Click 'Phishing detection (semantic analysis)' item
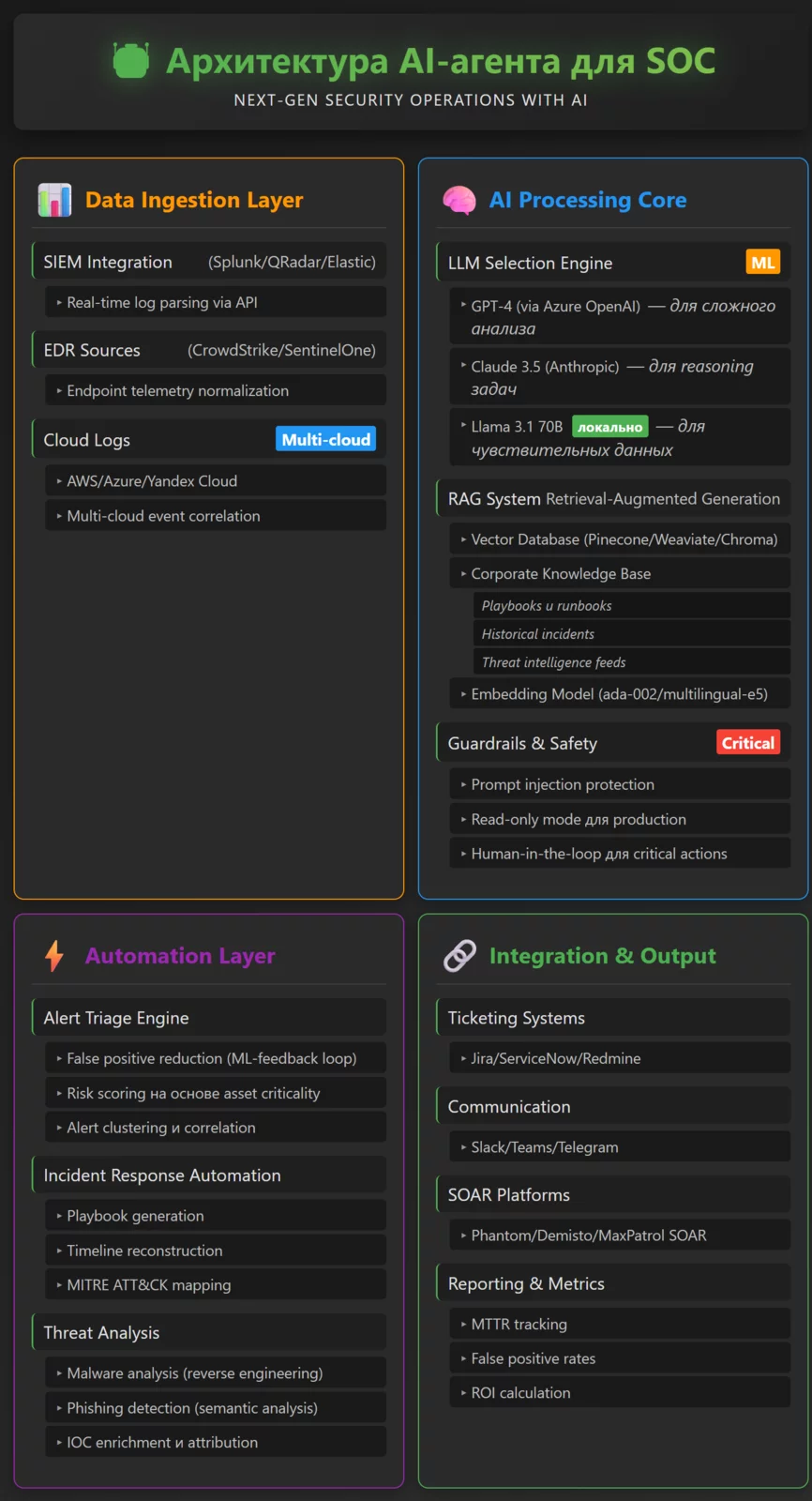Screen dimensions: 812x1501 (216, 1408)
